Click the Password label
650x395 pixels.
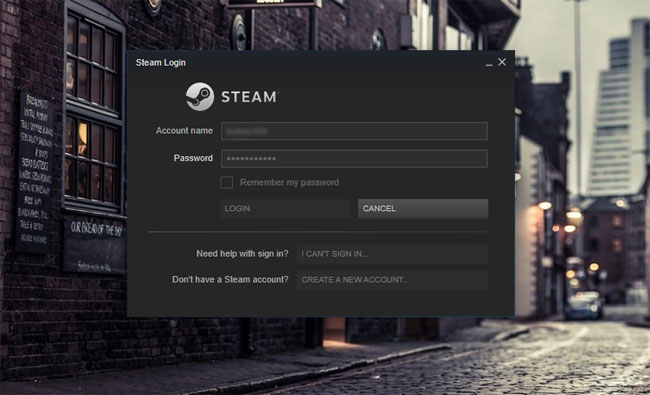193,158
